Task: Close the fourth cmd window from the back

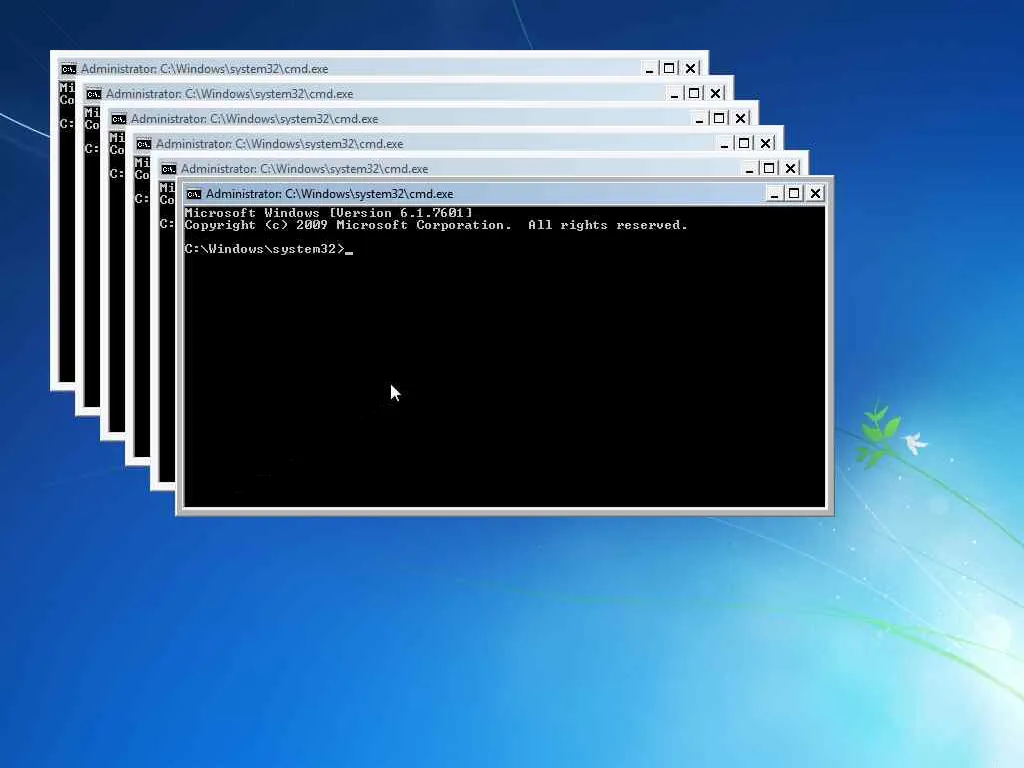Action: [765, 143]
